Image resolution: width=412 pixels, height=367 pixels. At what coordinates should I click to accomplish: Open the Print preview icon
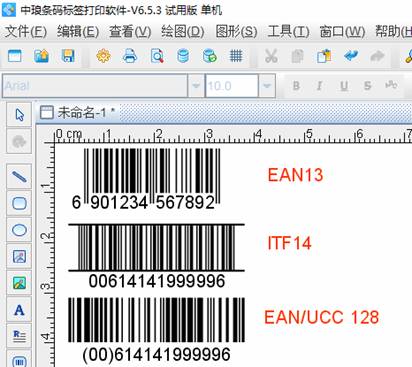pos(157,56)
